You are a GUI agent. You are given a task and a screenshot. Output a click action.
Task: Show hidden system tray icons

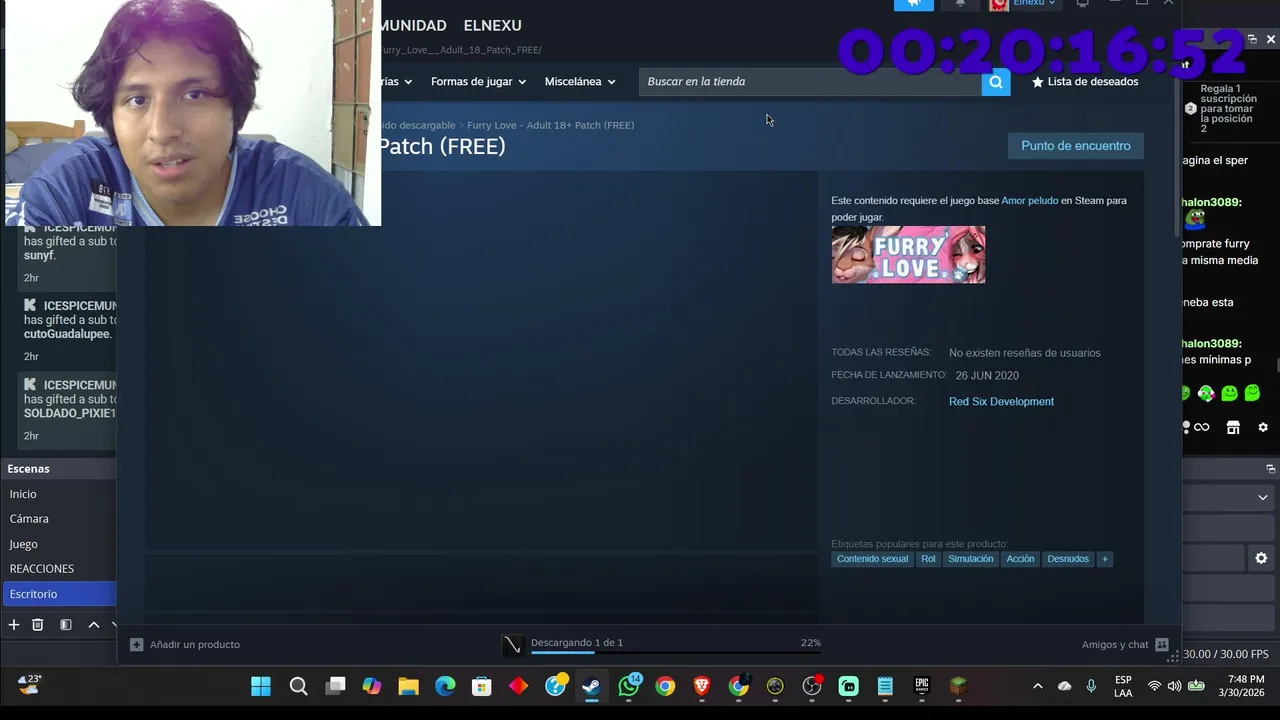click(1037, 686)
